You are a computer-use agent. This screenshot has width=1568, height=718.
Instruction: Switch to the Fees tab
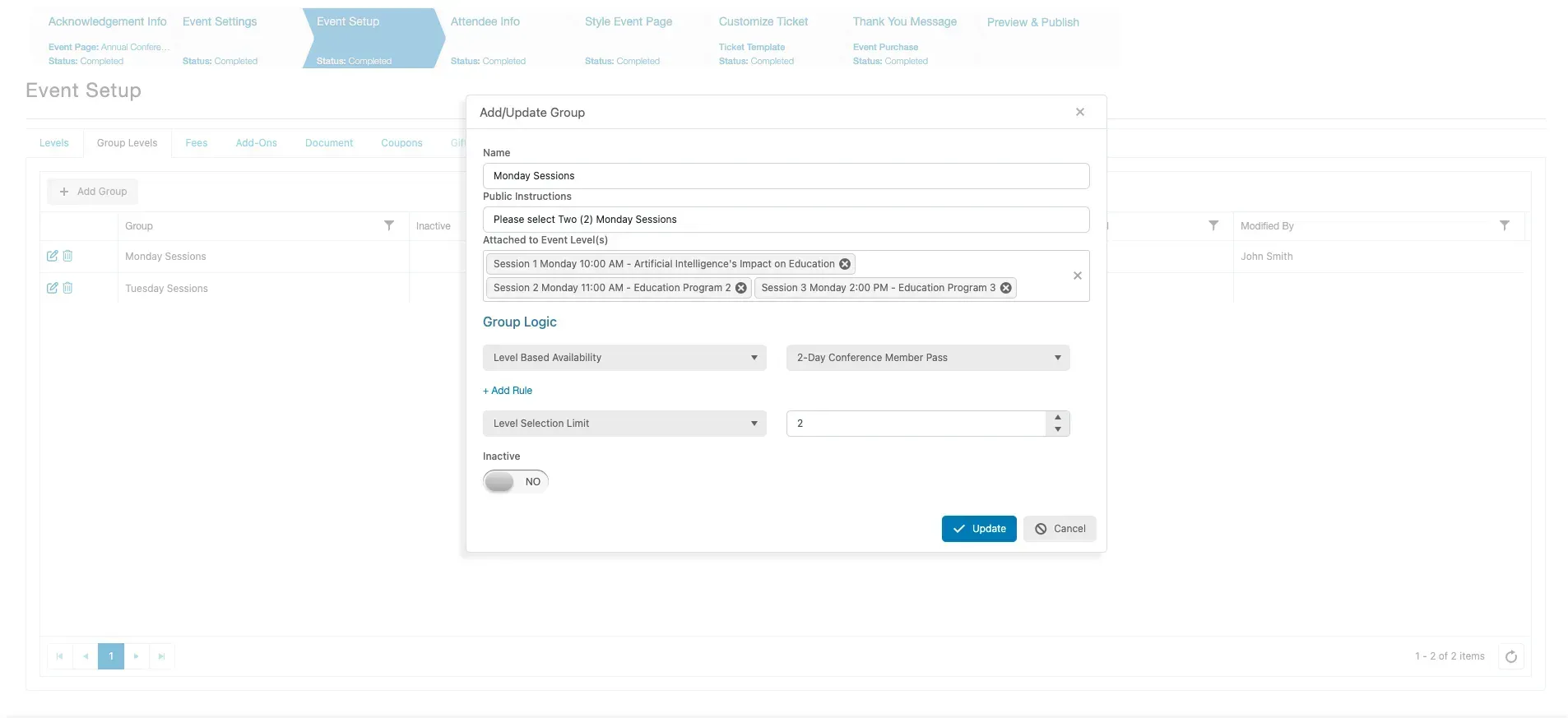(x=197, y=143)
